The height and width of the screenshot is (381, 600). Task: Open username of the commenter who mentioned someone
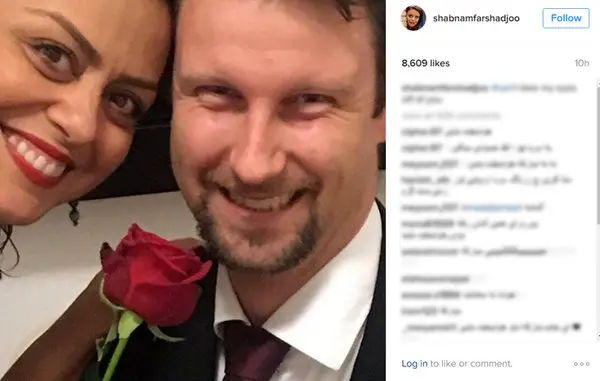(x=430, y=208)
